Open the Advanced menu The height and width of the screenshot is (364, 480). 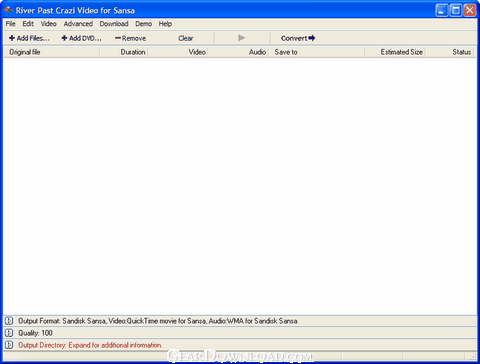78,24
